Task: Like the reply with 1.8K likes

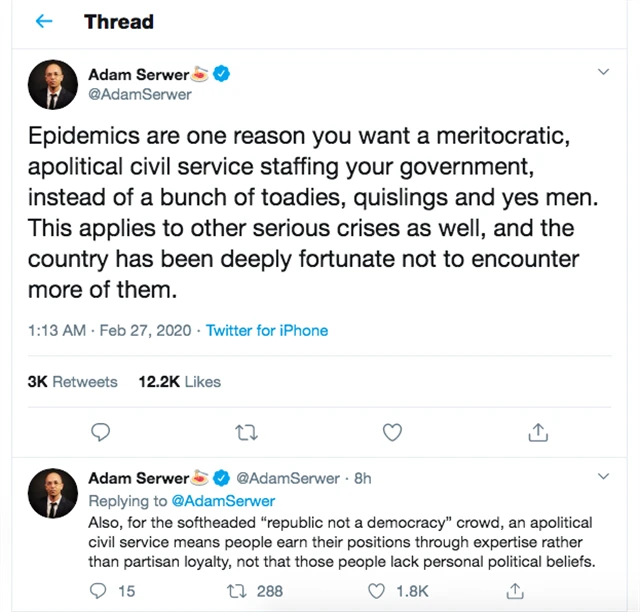Action: 377,591
